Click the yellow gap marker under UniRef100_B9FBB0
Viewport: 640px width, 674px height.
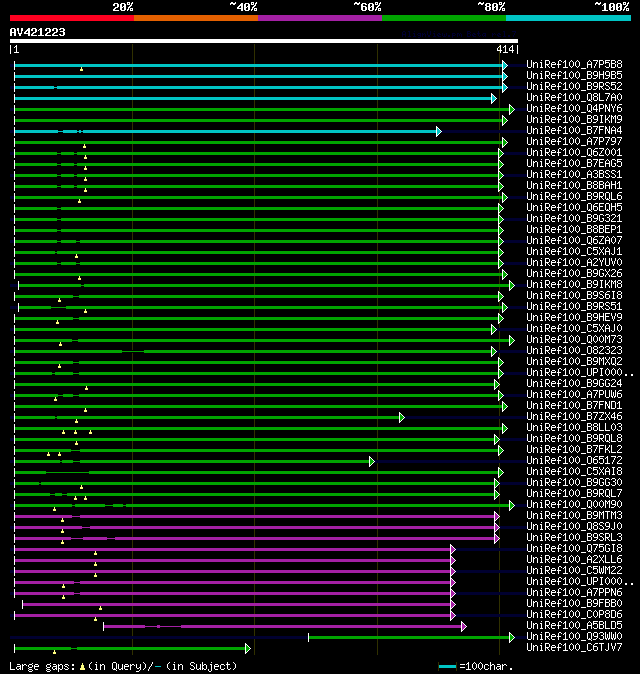pyautogui.click(x=101, y=608)
